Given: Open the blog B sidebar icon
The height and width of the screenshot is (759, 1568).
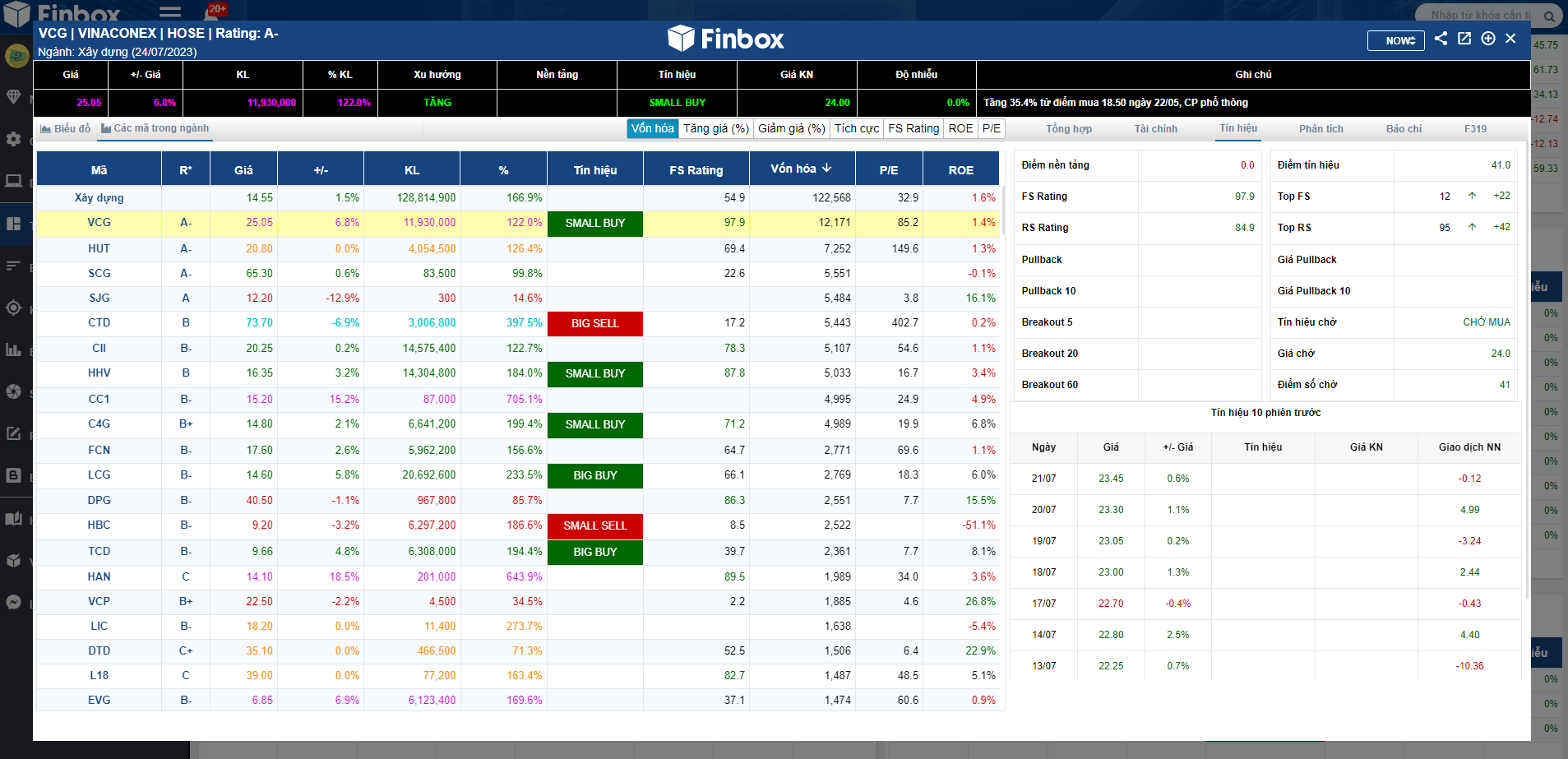Looking at the screenshot, I should coord(14,475).
